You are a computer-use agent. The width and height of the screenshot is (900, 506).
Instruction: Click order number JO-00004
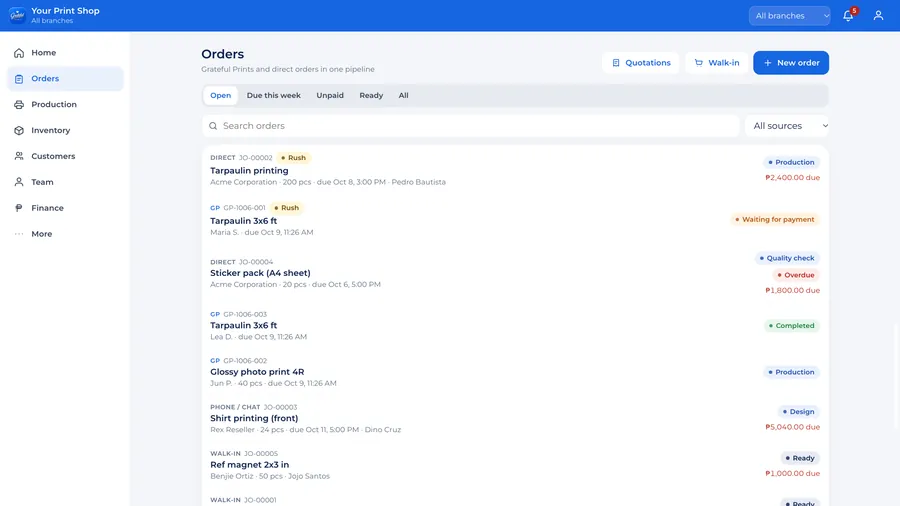(x=256, y=262)
